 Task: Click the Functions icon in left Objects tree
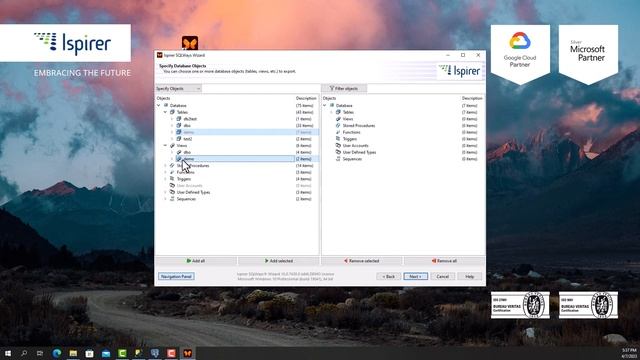point(172,172)
